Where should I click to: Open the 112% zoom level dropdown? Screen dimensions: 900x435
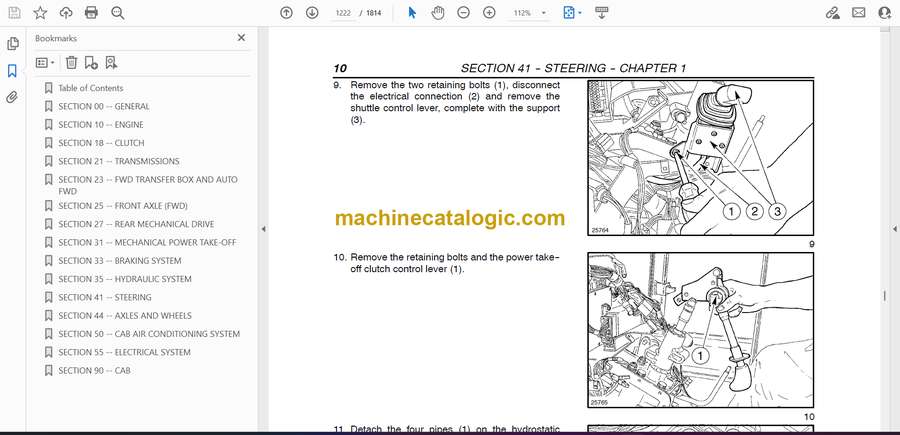526,13
